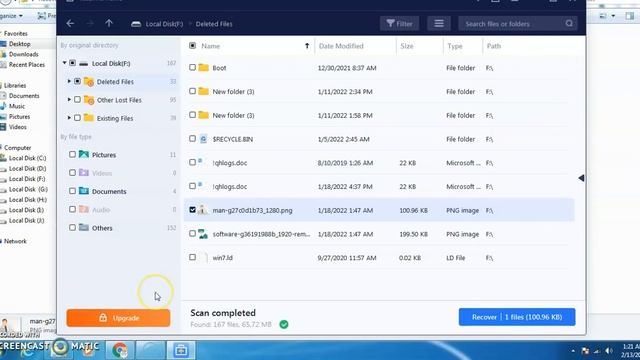Check New folder (3) dated 2:34 PM
The height and width of the screenshot is (360, 640).
[x=192, y=91]
